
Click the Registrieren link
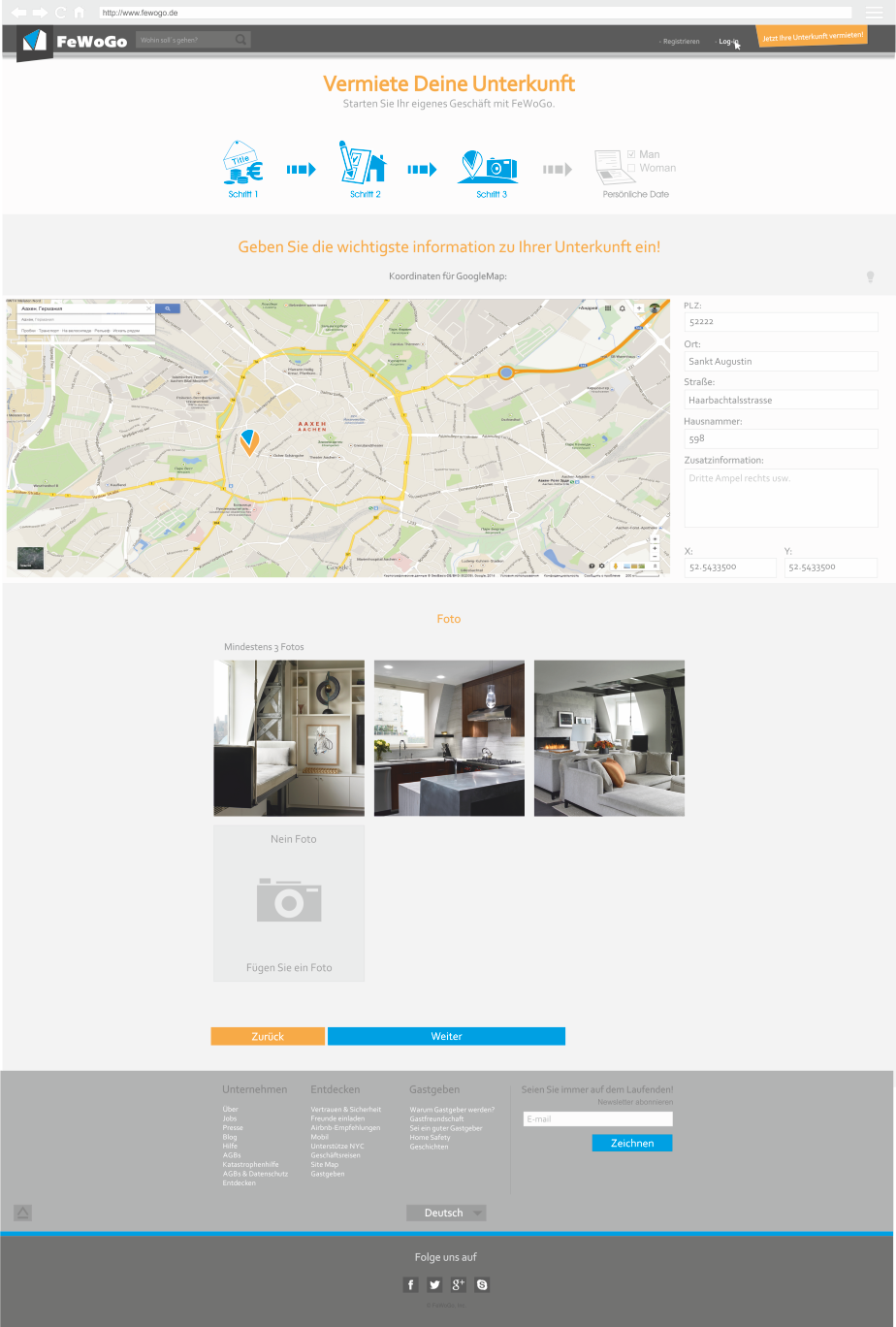pos(681,42)
